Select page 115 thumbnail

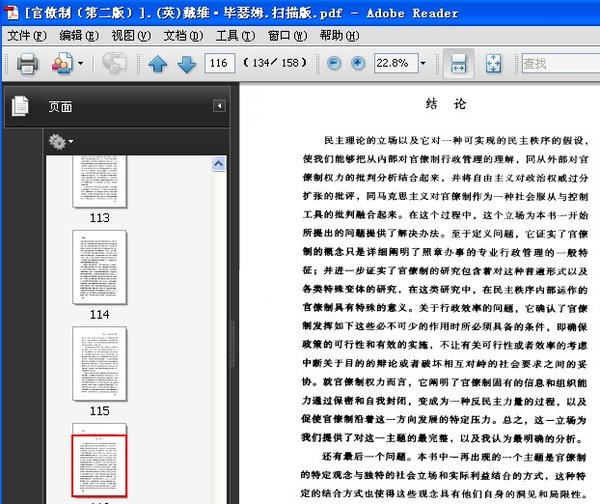[99, 362]
